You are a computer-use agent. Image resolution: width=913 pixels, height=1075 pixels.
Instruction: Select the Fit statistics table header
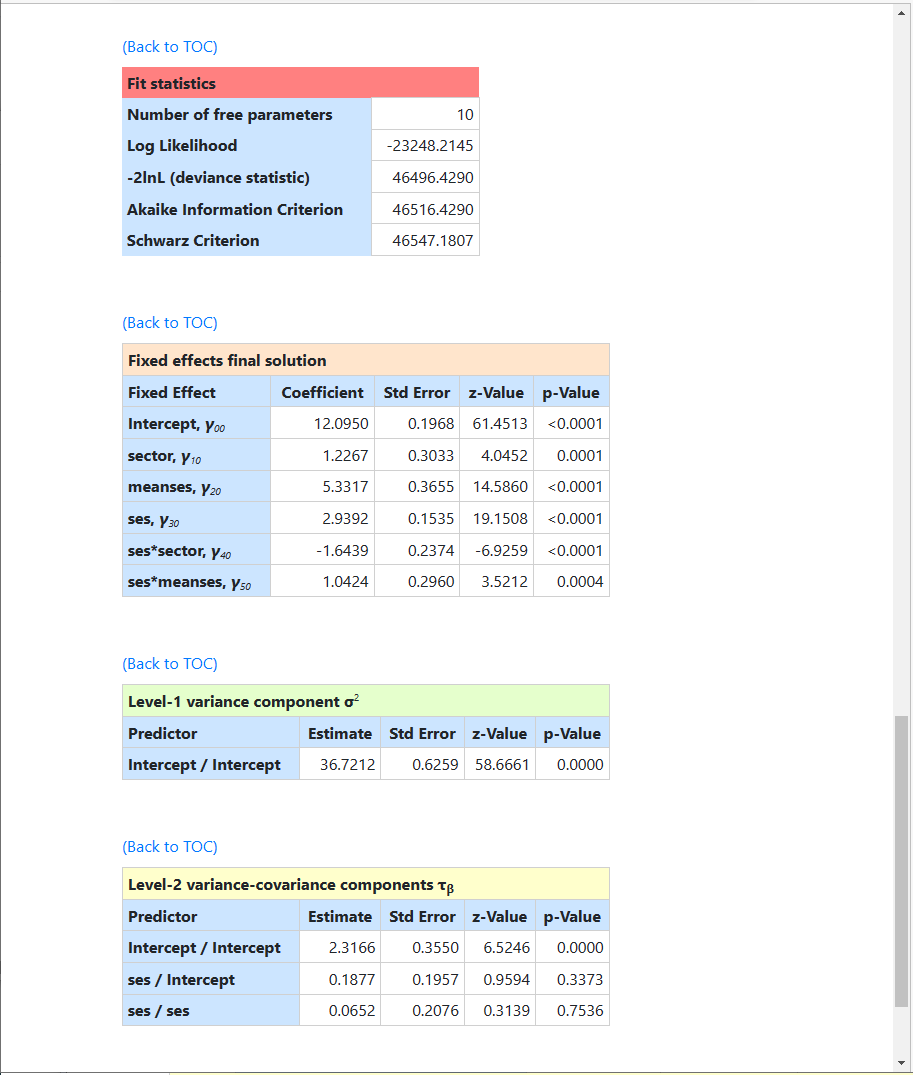pyautogui.click(x=300, y=83)
